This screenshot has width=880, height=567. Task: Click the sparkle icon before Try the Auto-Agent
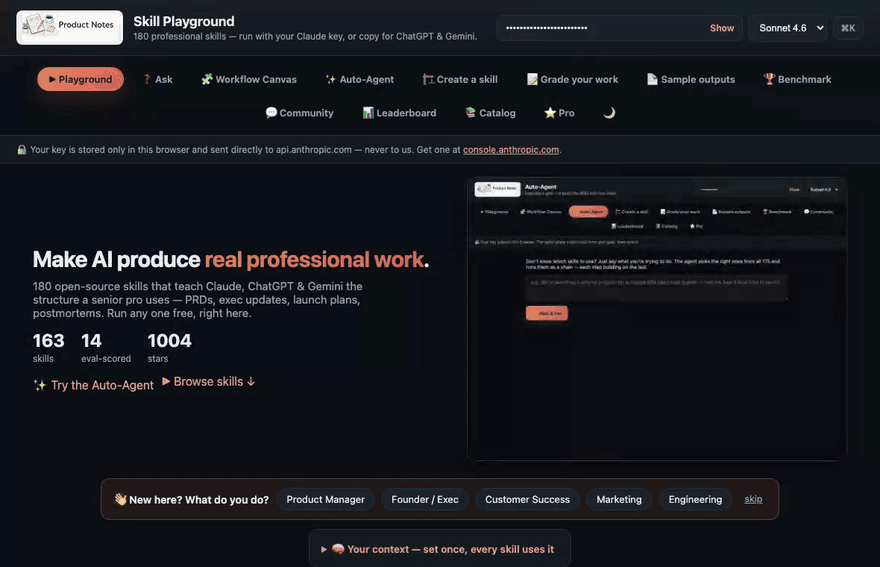tap(40, 385)
